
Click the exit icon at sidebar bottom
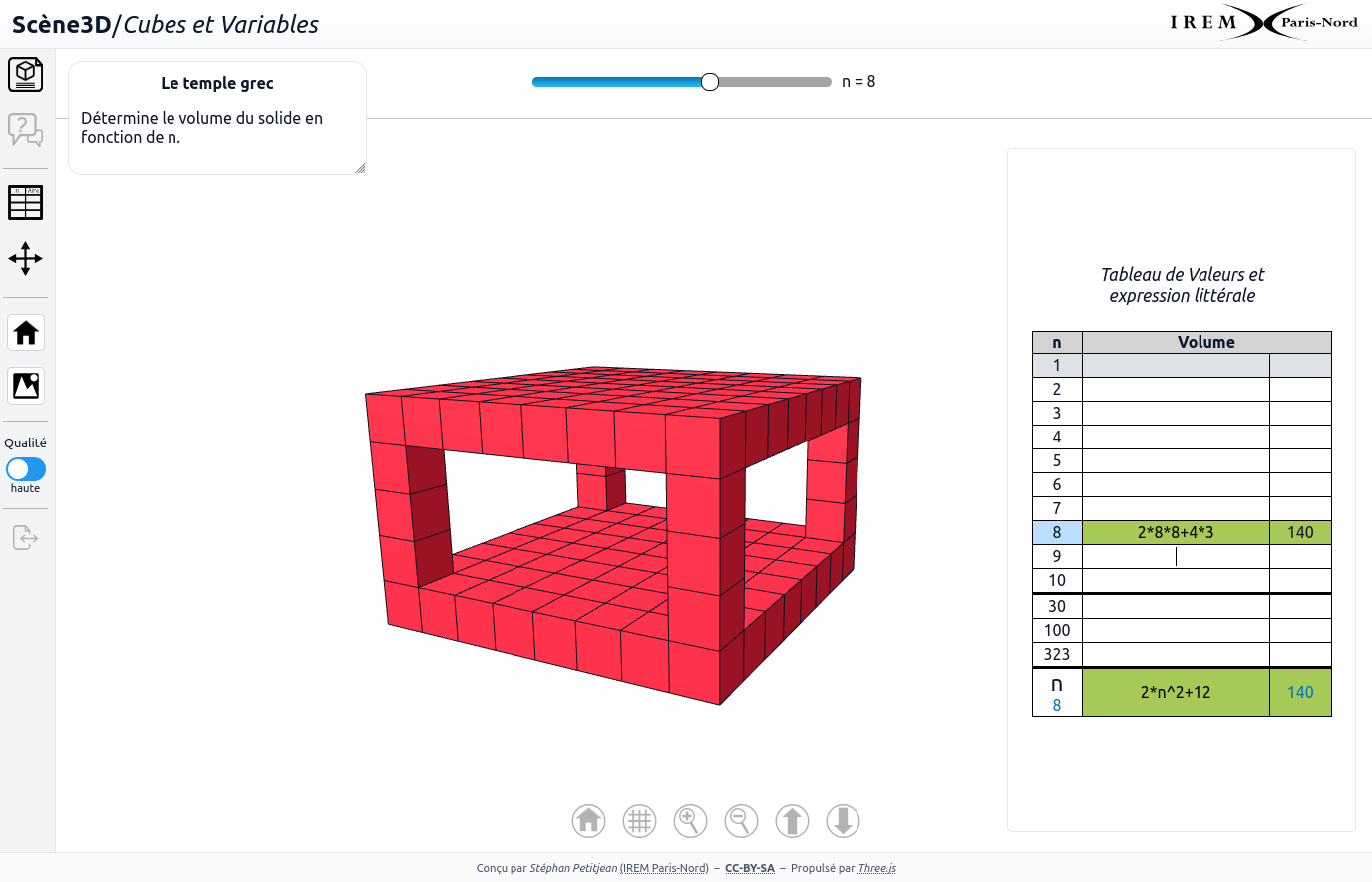tap(26, 538)
